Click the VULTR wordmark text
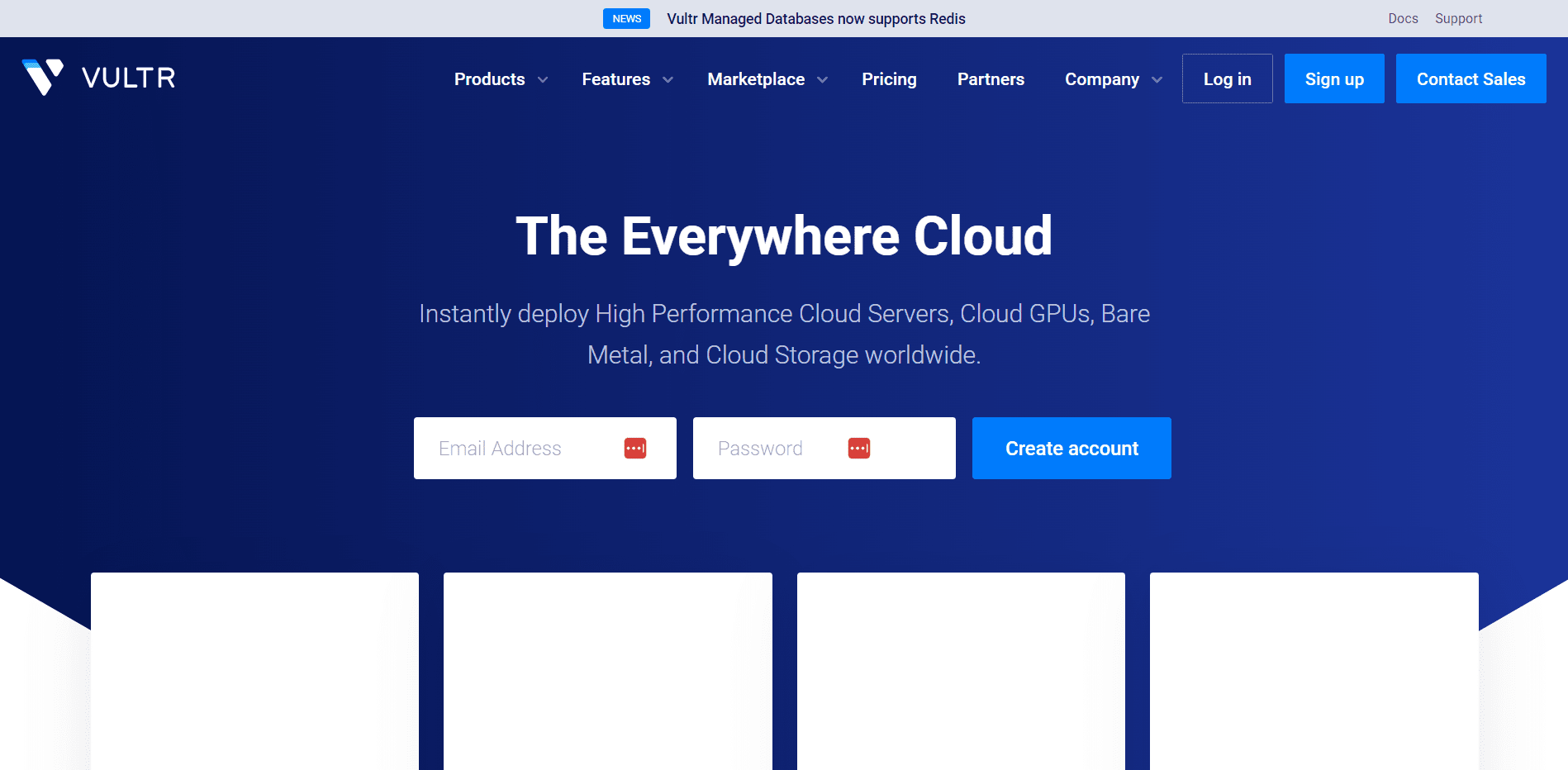 coord(129,78)
